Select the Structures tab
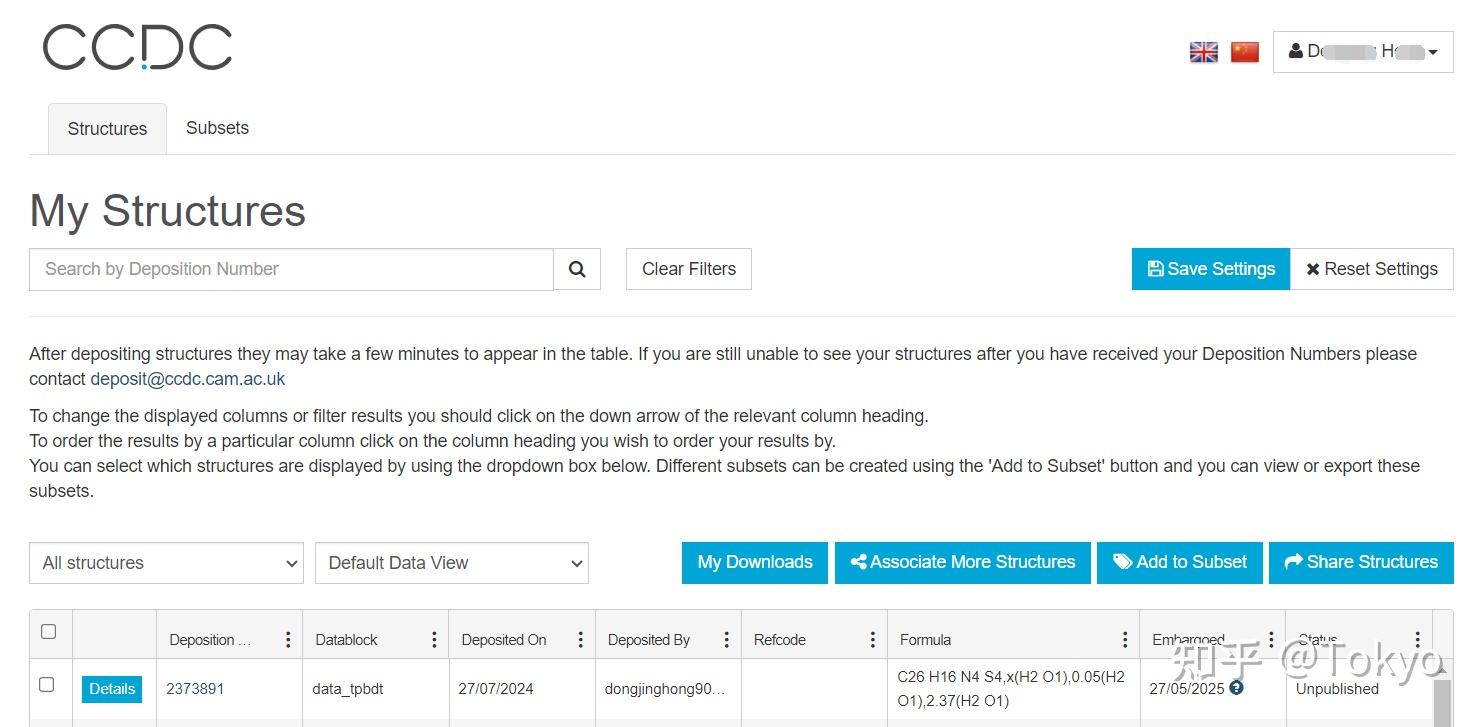Image resolution: width=1482 pixels, height=727 pixels. coord(107,129)
